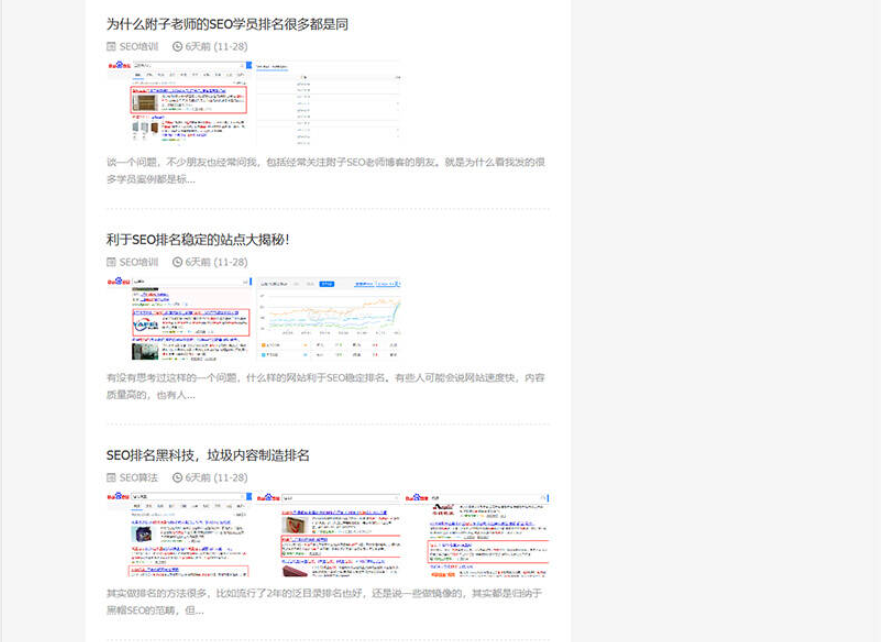Open right table screenshot thumbnail in 附子老师 article
881x642 pixels.
327,100
